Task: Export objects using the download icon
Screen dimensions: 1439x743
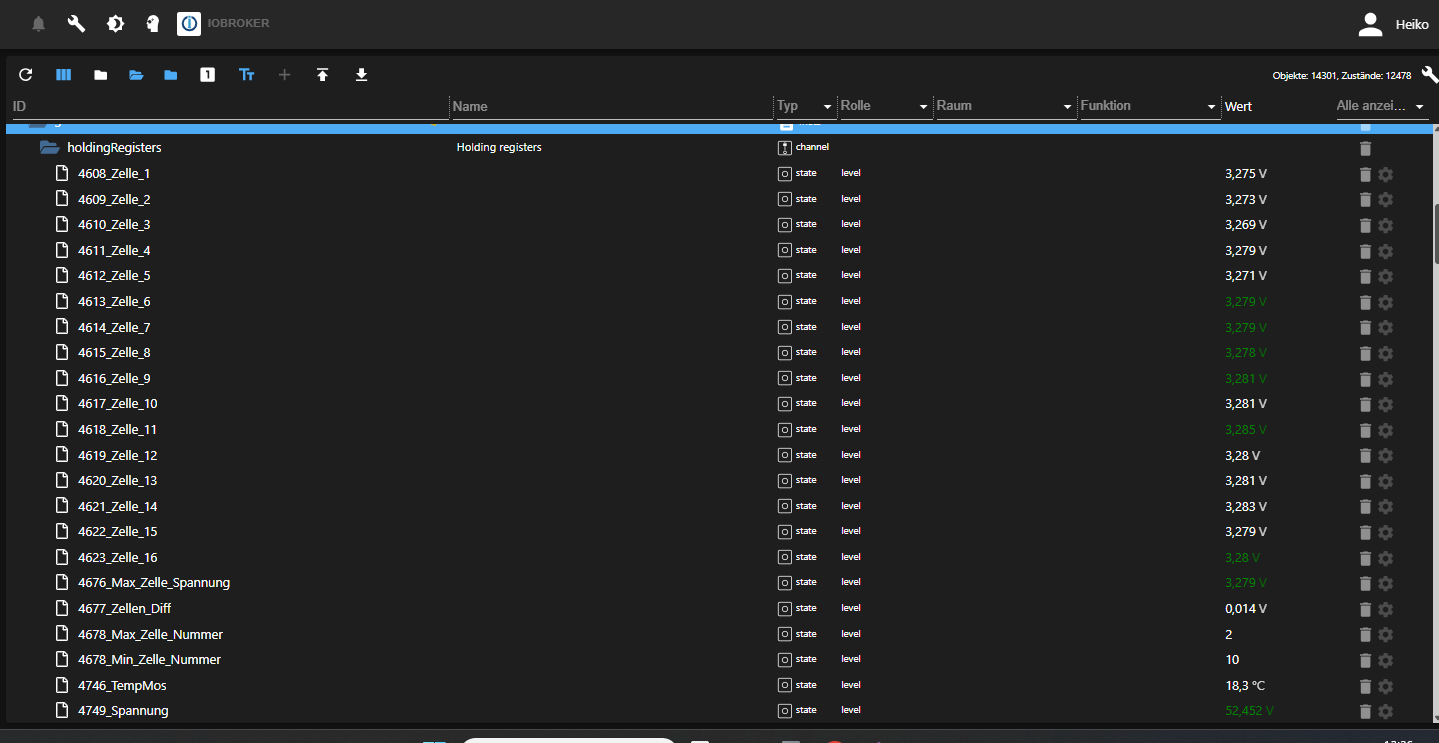Action: pyautogui.click(x=361, y=74)
